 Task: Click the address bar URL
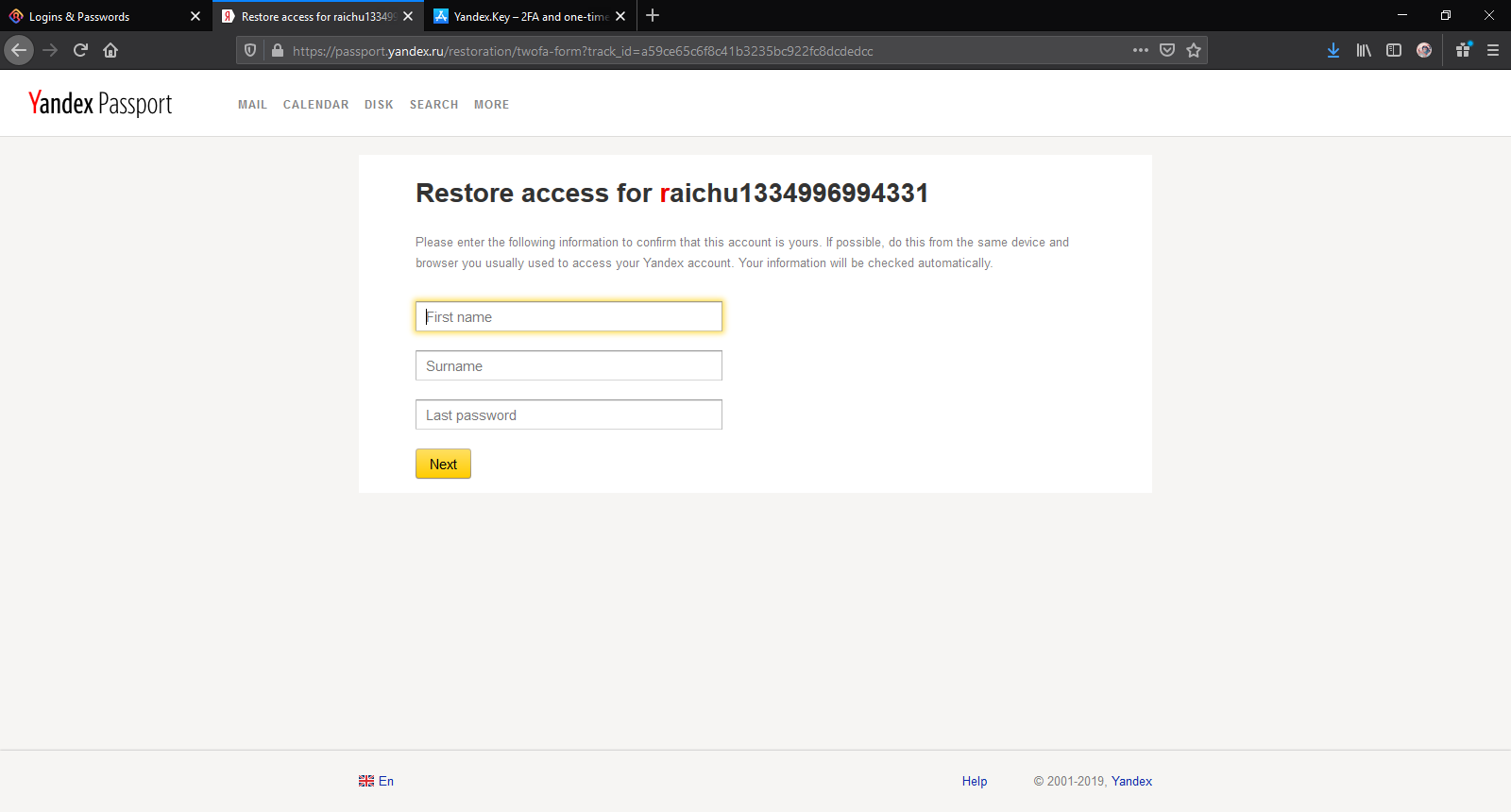[x=583, y=51]
